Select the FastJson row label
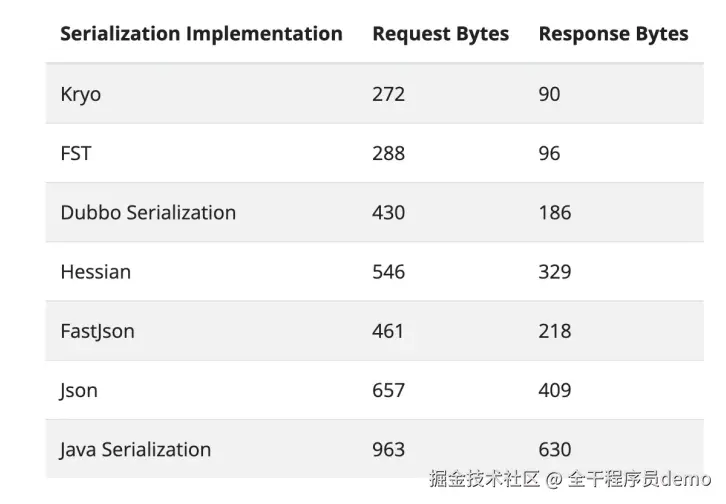The image size is (726, 504). (x=97, y=331)
